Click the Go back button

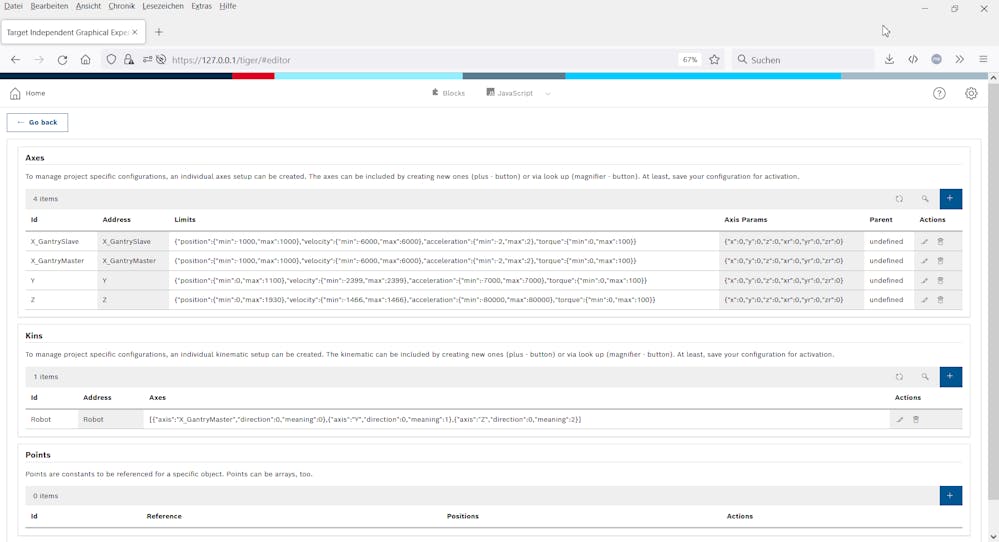[x=37, y=122]
